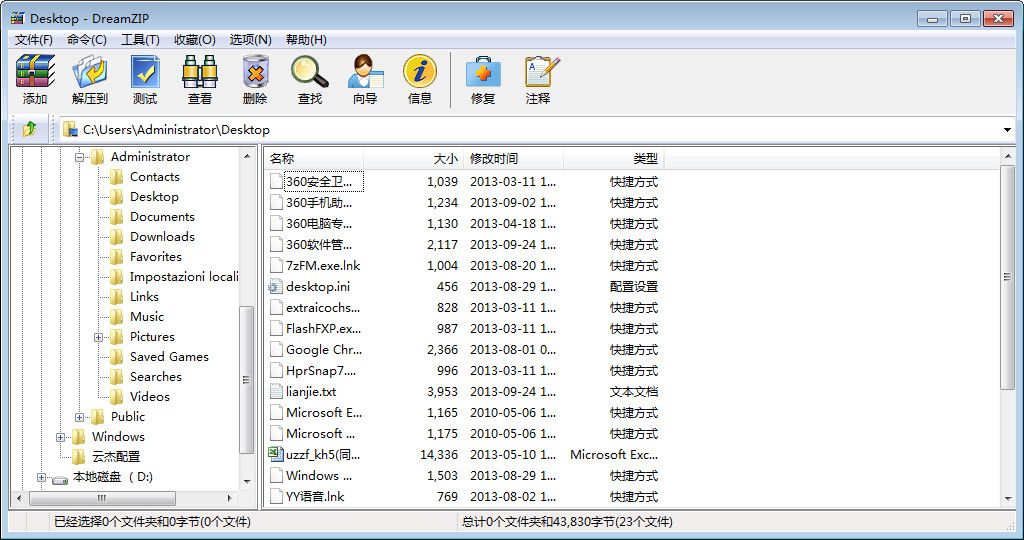This screenshot has width=1024, height=540.
Task: Click the tree panel horizontal scrollbar thumb
Action: tap(102, 498)
